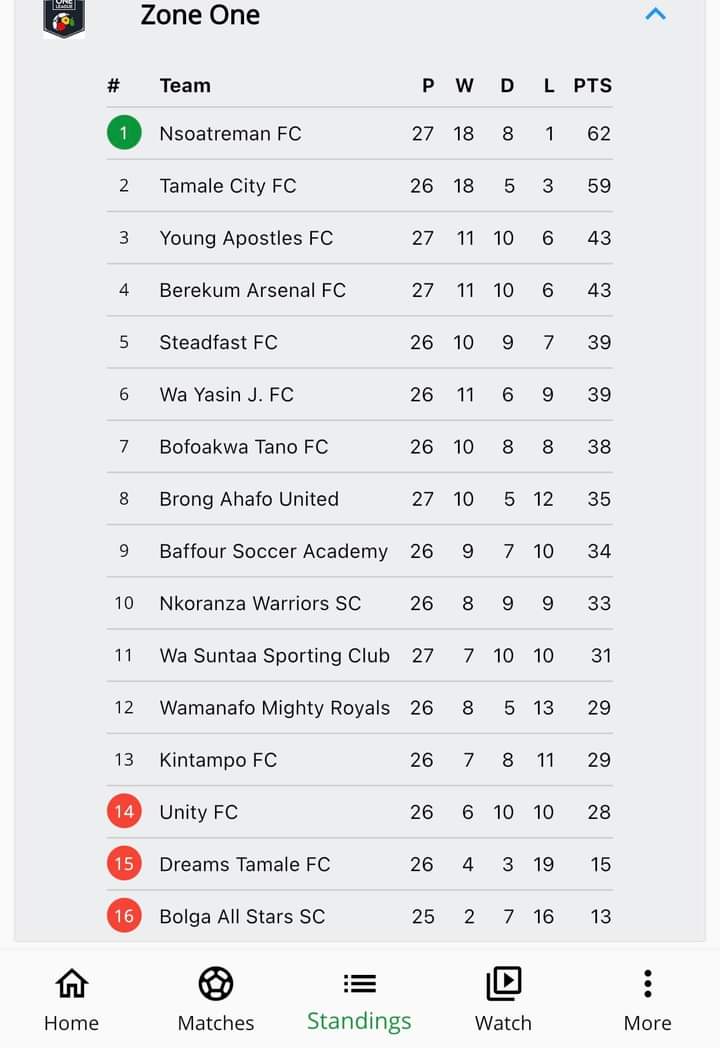The height and width of the screenshot is (1048, 720).
Task: Click the Team column header
Action: [x=185, y=86]
